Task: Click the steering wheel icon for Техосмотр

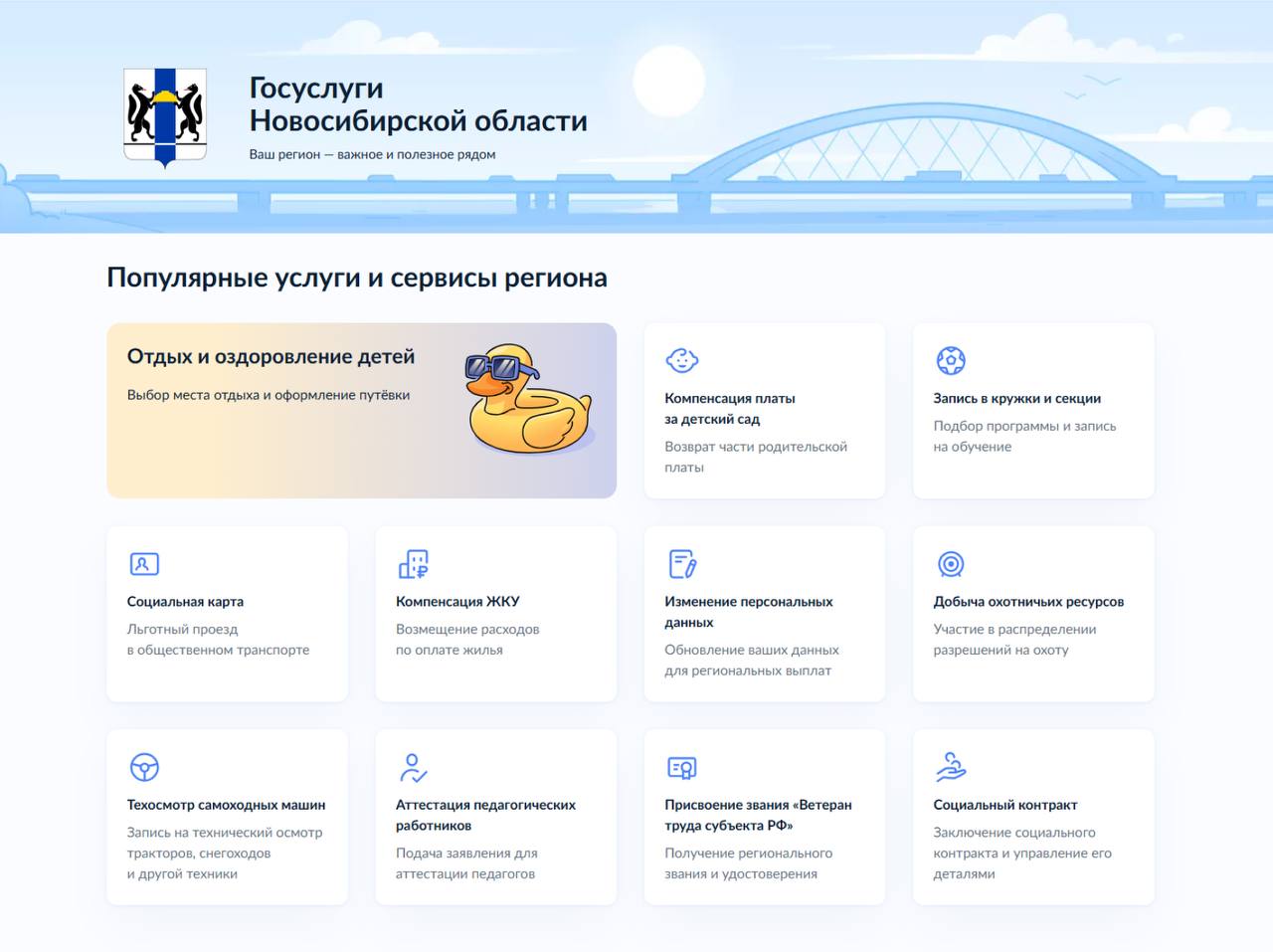Action: tap(144, 767)
